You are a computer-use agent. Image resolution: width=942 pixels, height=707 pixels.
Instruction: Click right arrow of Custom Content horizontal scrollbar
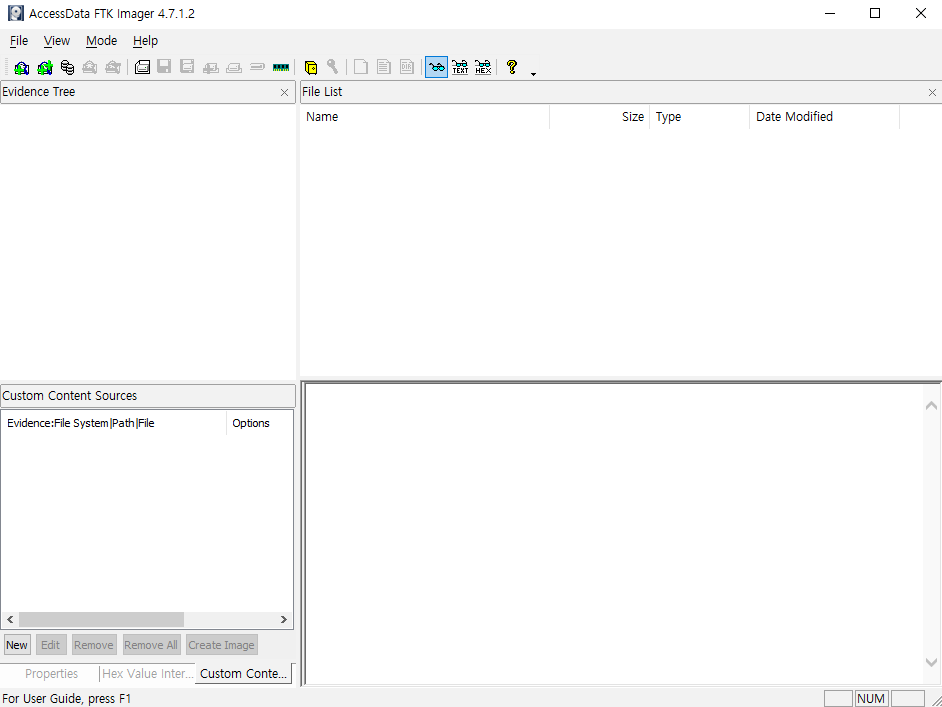tap(284, 619)
